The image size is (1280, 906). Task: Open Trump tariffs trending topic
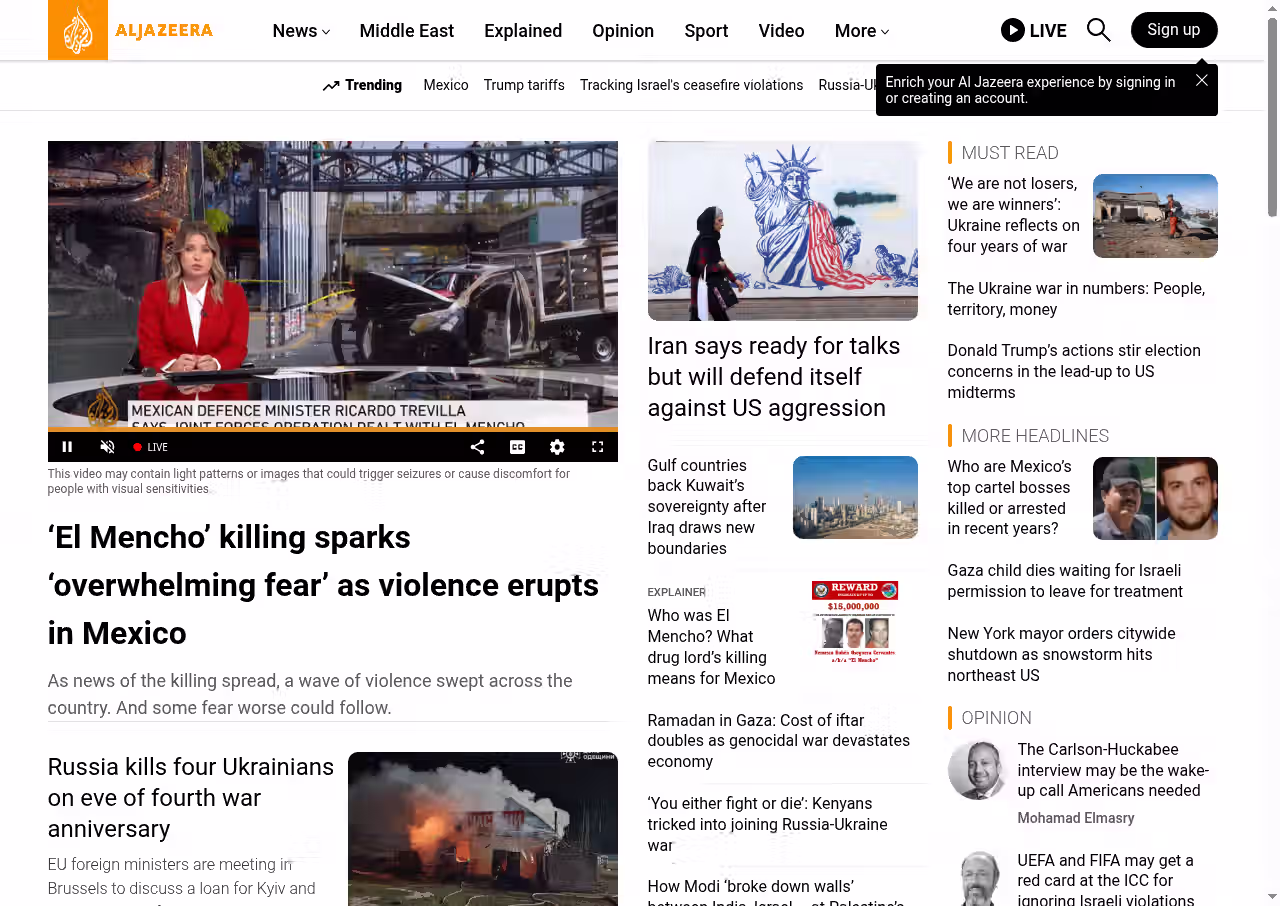pyautogui.click(x=524, y=85)
